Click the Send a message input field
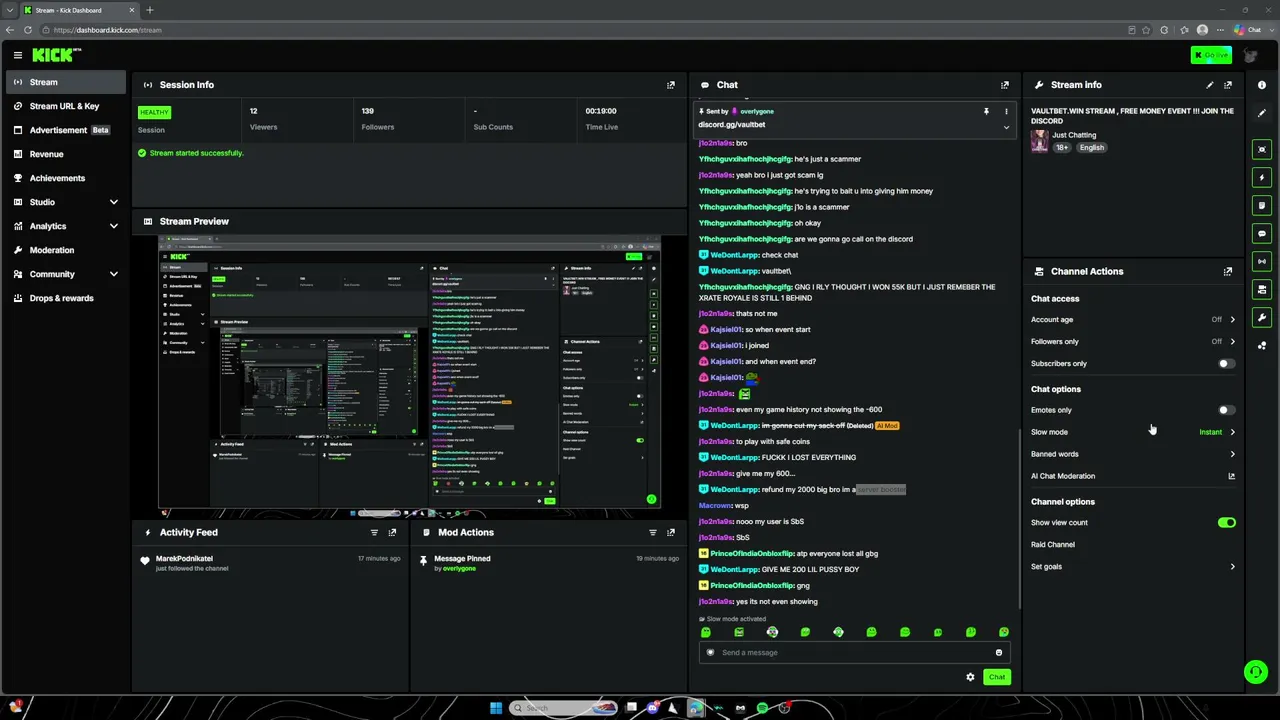1280x720 pixels. coord(855,653)
